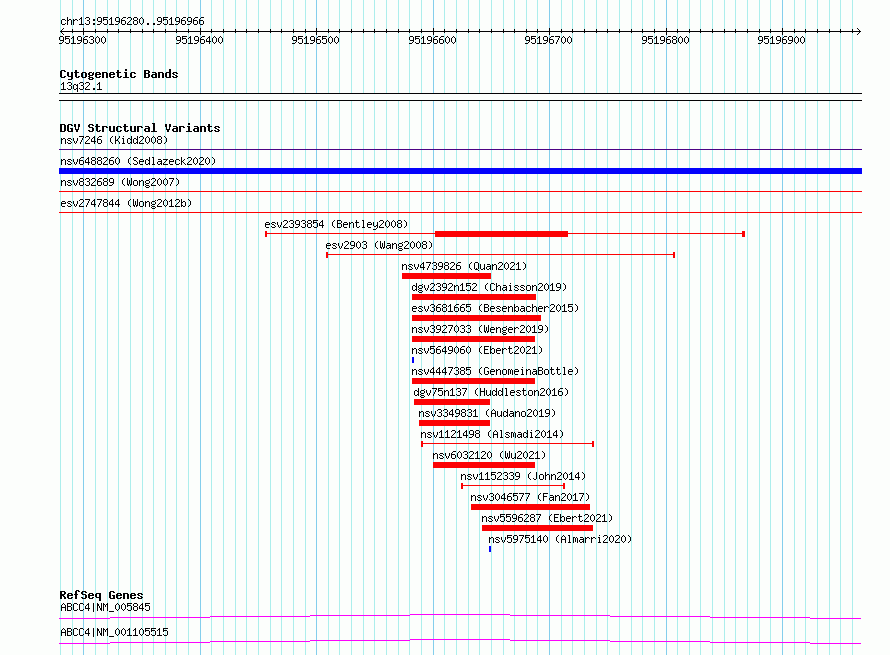Click the ABCC4|NM_005845 gene label
The width and height of the screenshot is (890, 655).
(105, 607)
